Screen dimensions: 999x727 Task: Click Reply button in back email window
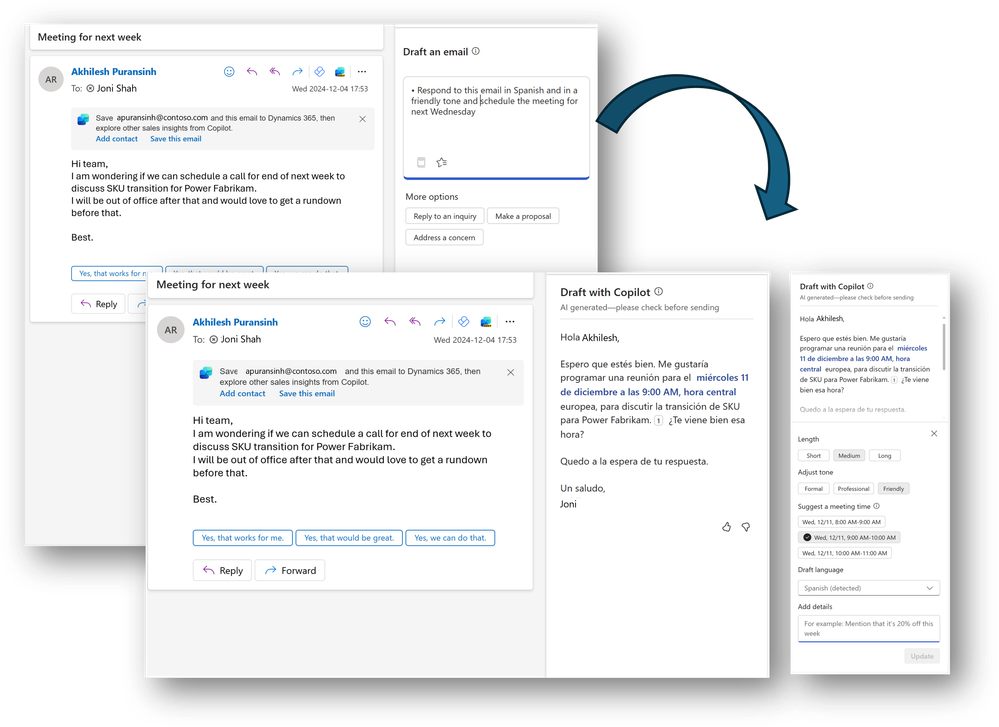click(98, 304)
